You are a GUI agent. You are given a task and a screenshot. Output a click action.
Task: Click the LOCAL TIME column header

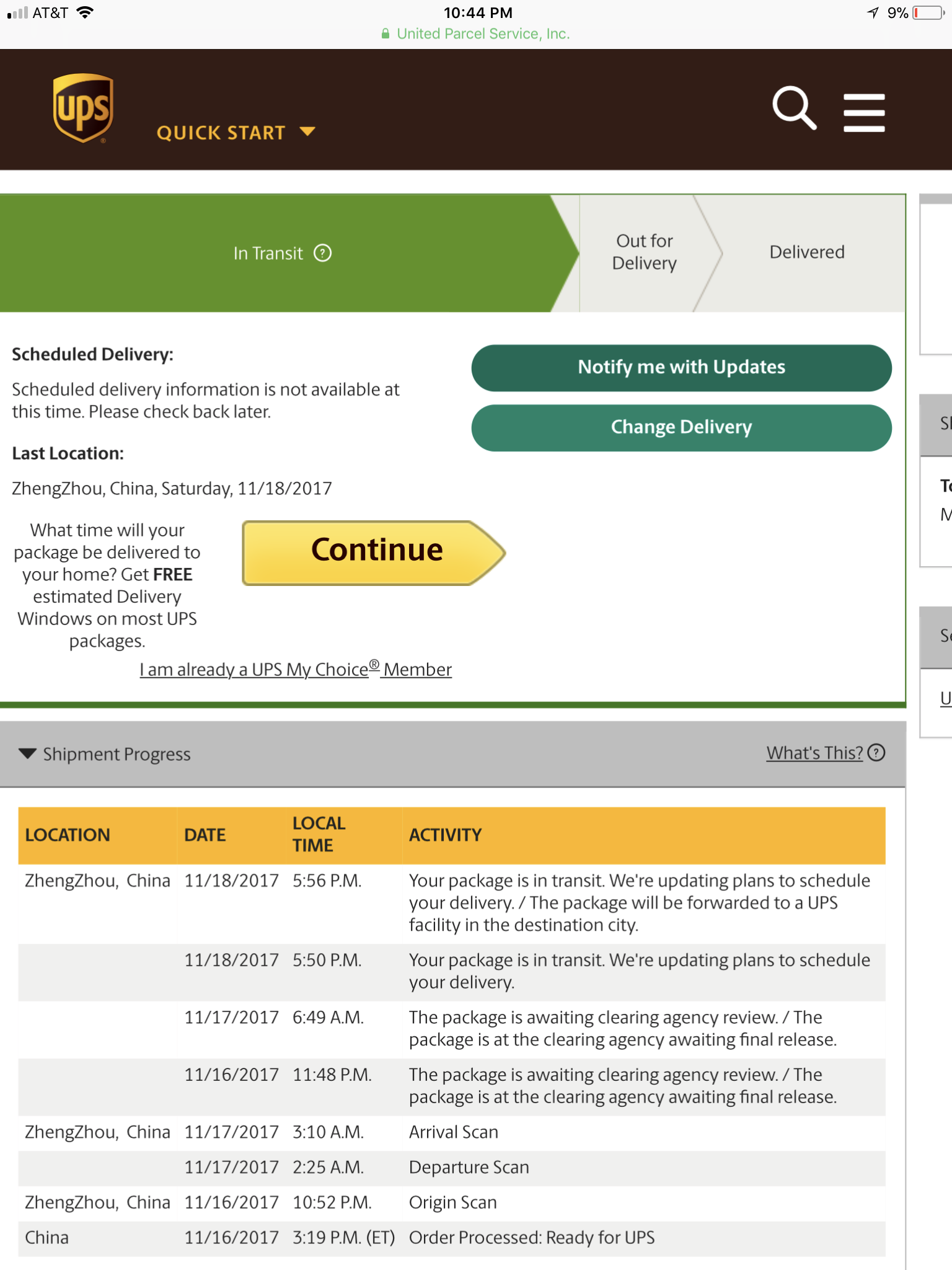tap(319, 834)
